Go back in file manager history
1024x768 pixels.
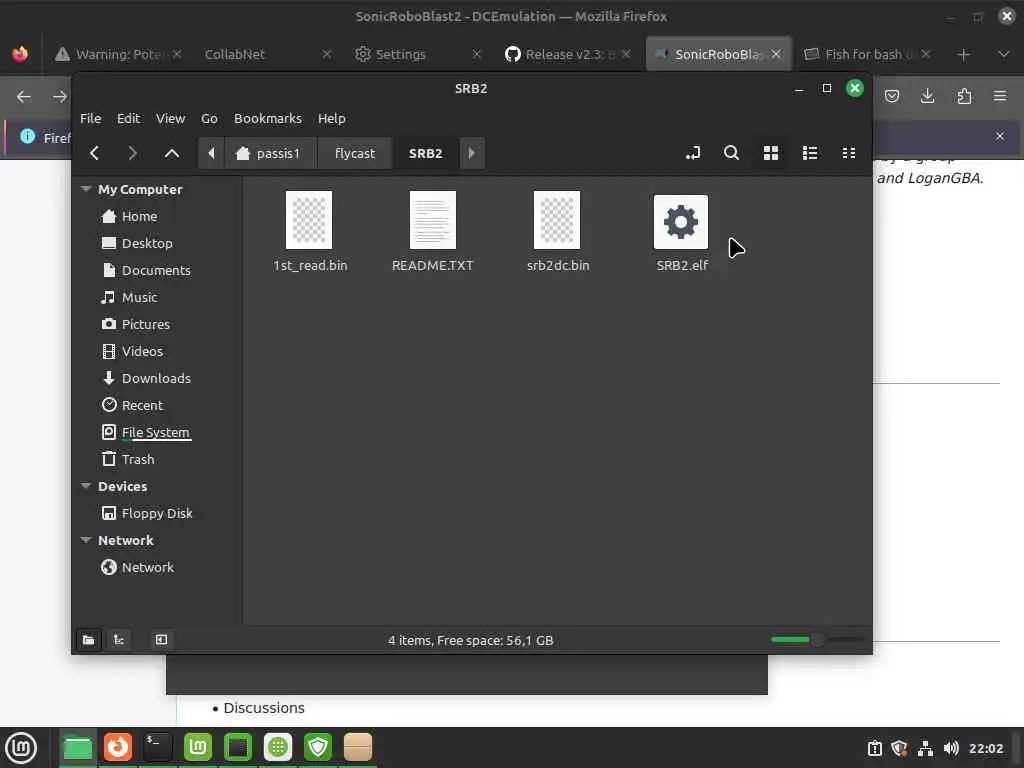(x=94, y=153)
